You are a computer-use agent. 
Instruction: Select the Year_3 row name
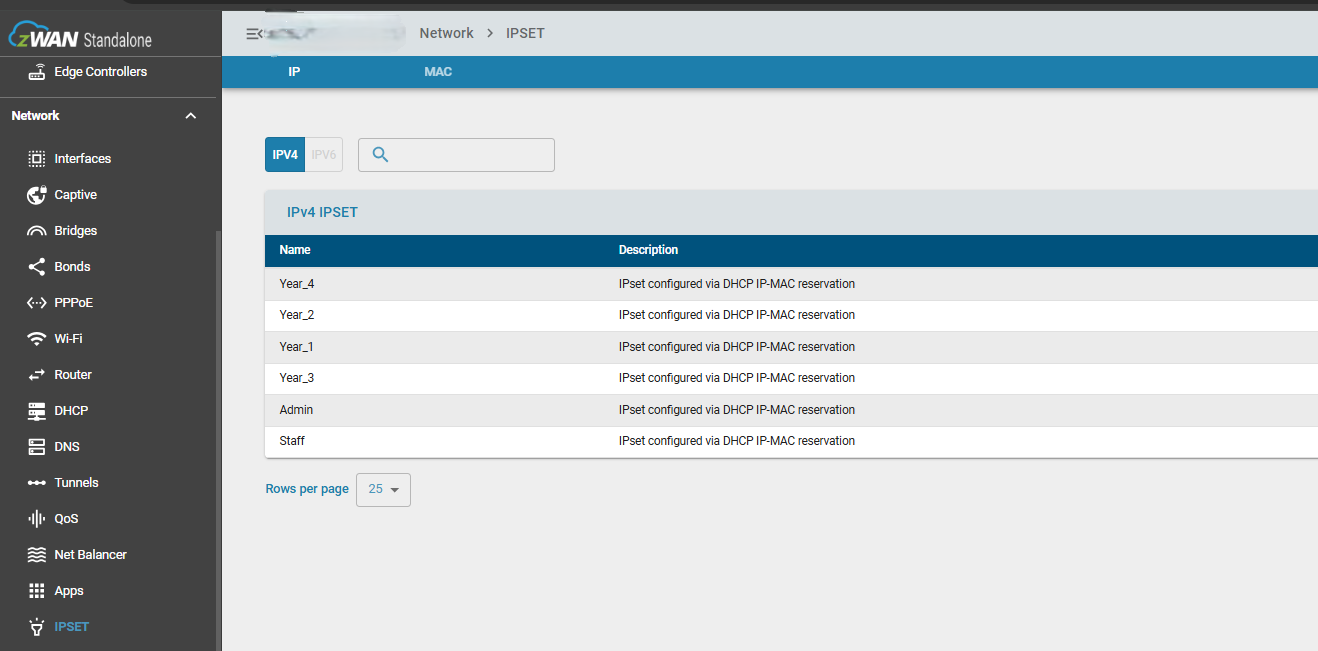pos(297,378)
